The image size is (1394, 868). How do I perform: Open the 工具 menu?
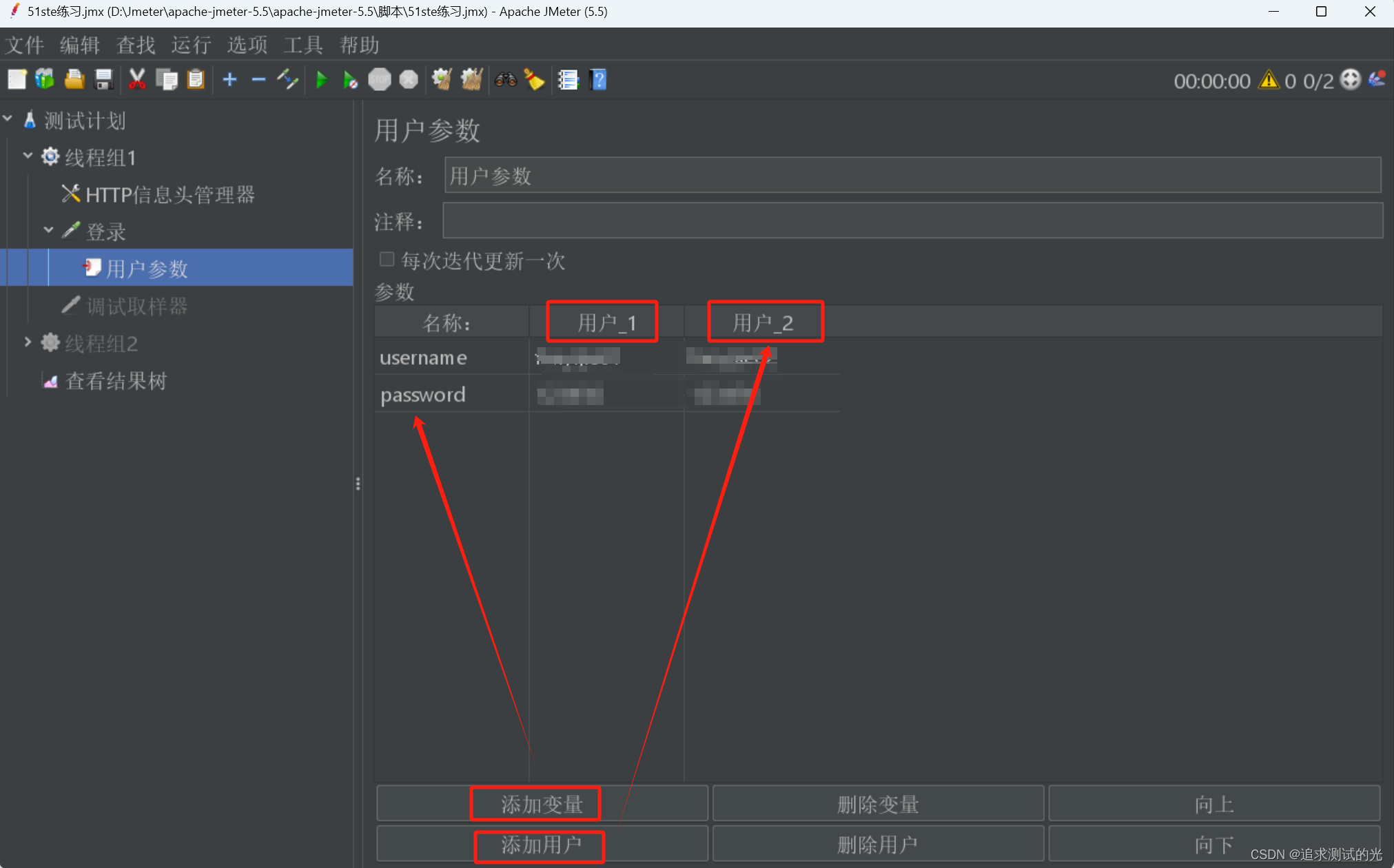coord(303,45)
